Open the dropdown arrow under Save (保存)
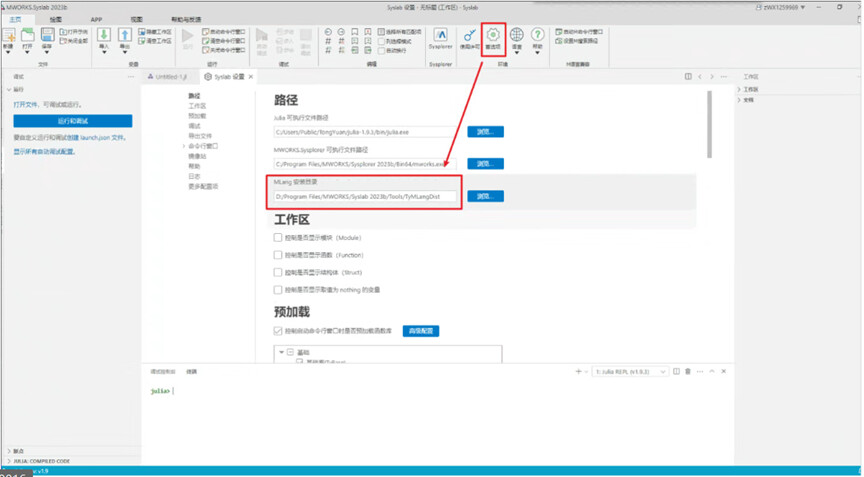This screenshot has height=477, width=864. tap(47, 52)
